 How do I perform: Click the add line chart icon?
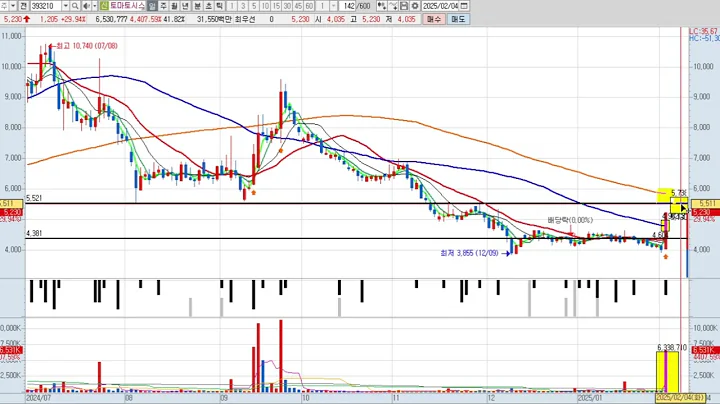pyautogui.click(x=393, y=6)
